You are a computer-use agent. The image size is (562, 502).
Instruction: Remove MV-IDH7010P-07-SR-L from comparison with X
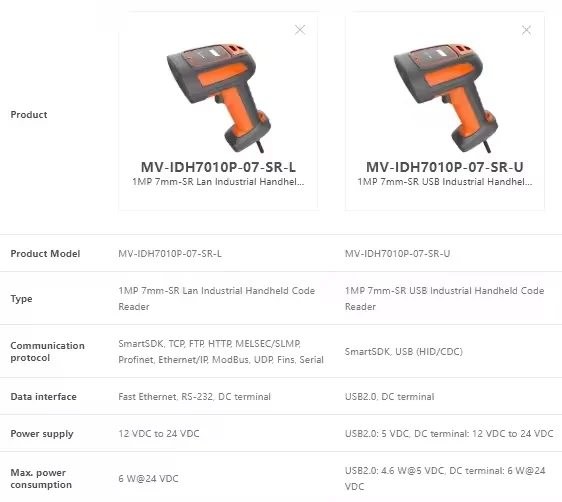pyautogui.click(x=300, y=30)
